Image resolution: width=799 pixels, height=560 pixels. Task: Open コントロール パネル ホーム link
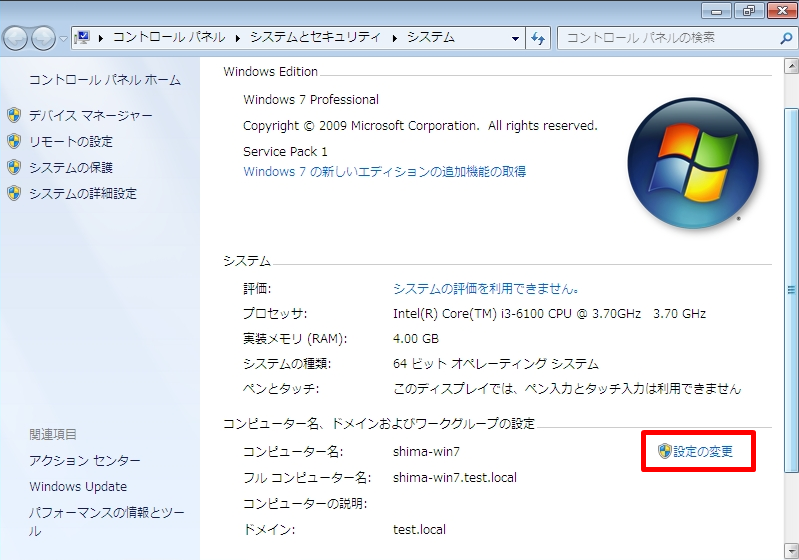[104, 80]
